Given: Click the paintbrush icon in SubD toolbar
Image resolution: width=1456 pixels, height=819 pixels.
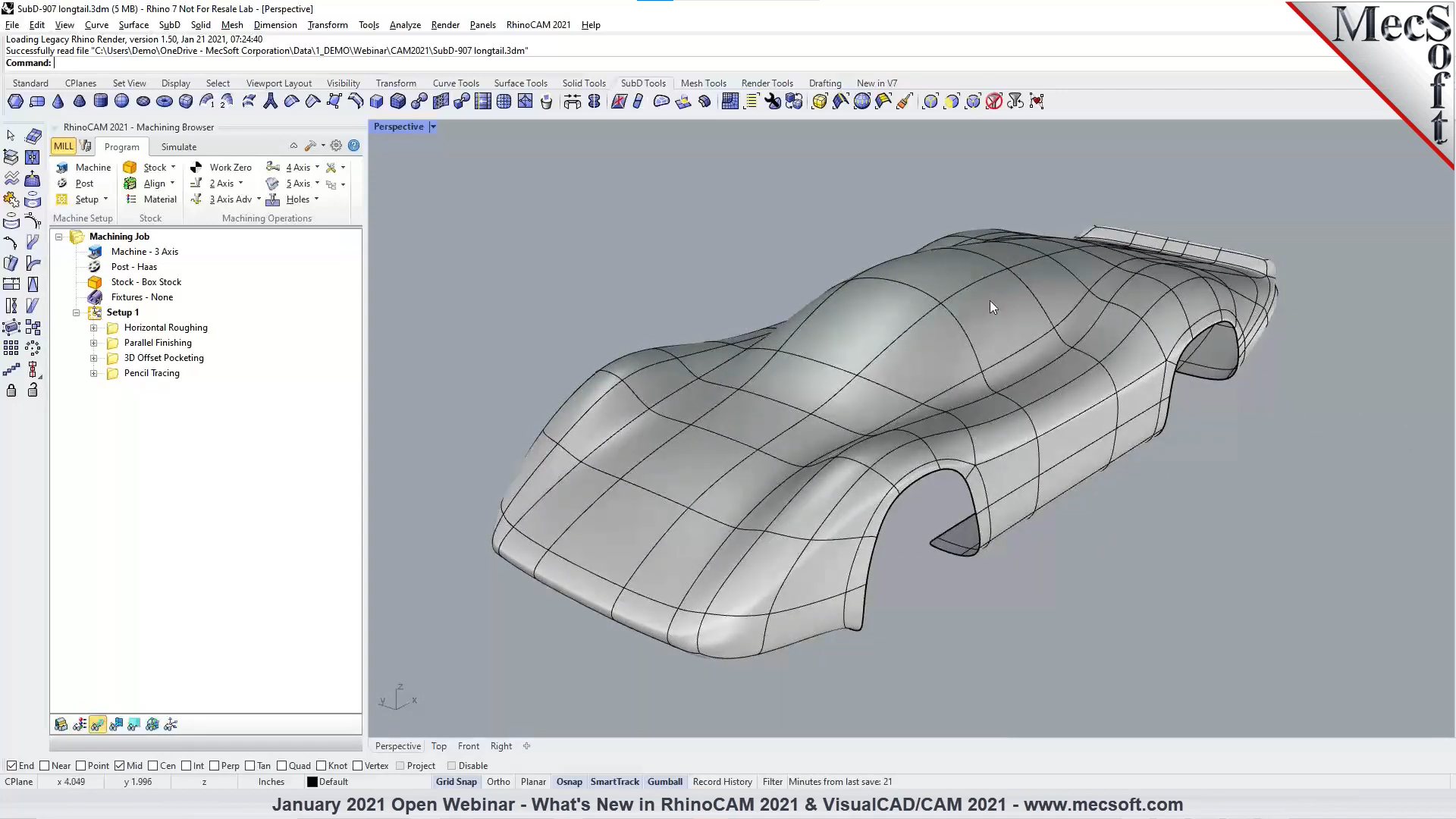Looking at the screenshot, I should 904,102.
